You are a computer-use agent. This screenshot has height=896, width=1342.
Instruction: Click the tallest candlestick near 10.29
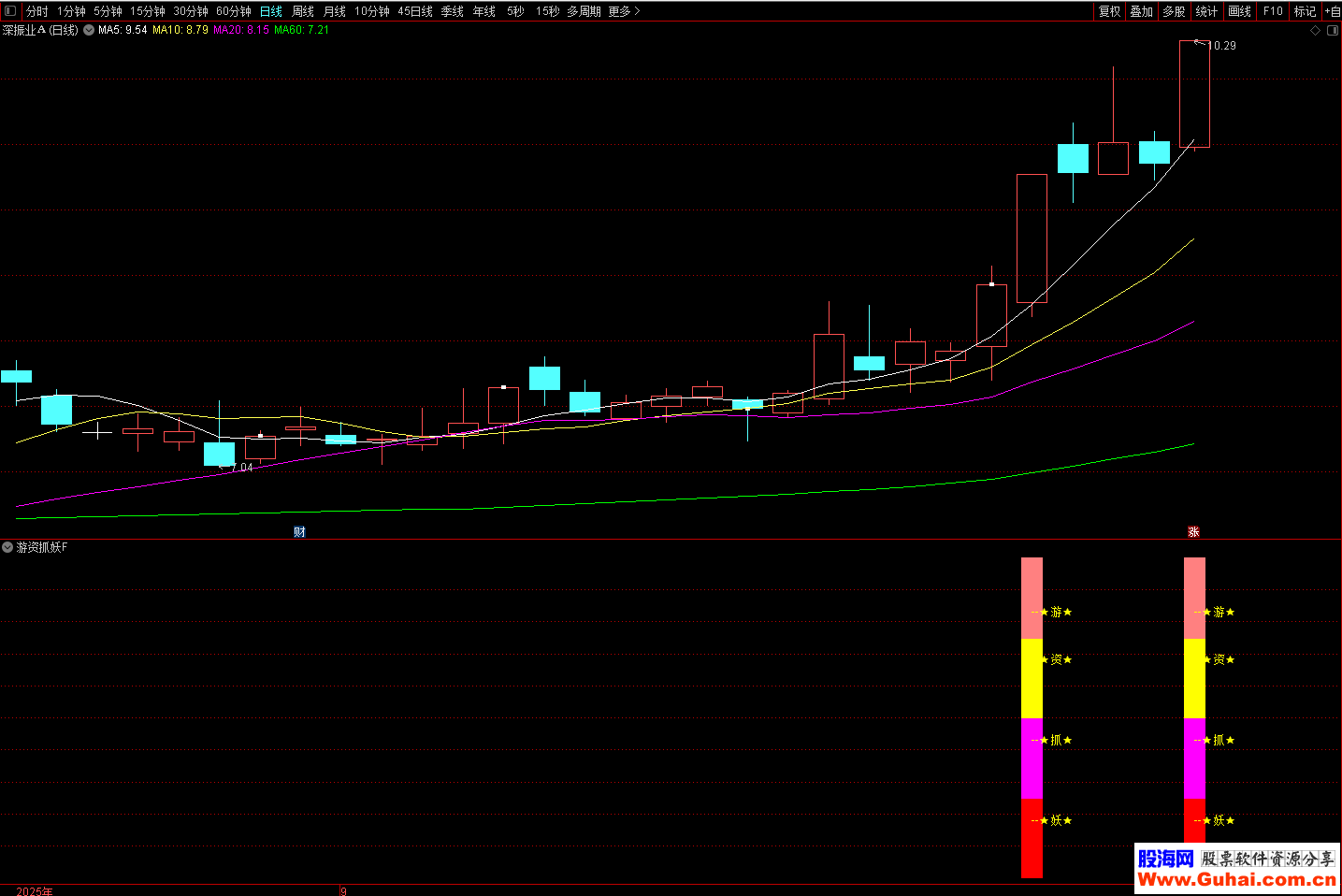(1194, 94)
